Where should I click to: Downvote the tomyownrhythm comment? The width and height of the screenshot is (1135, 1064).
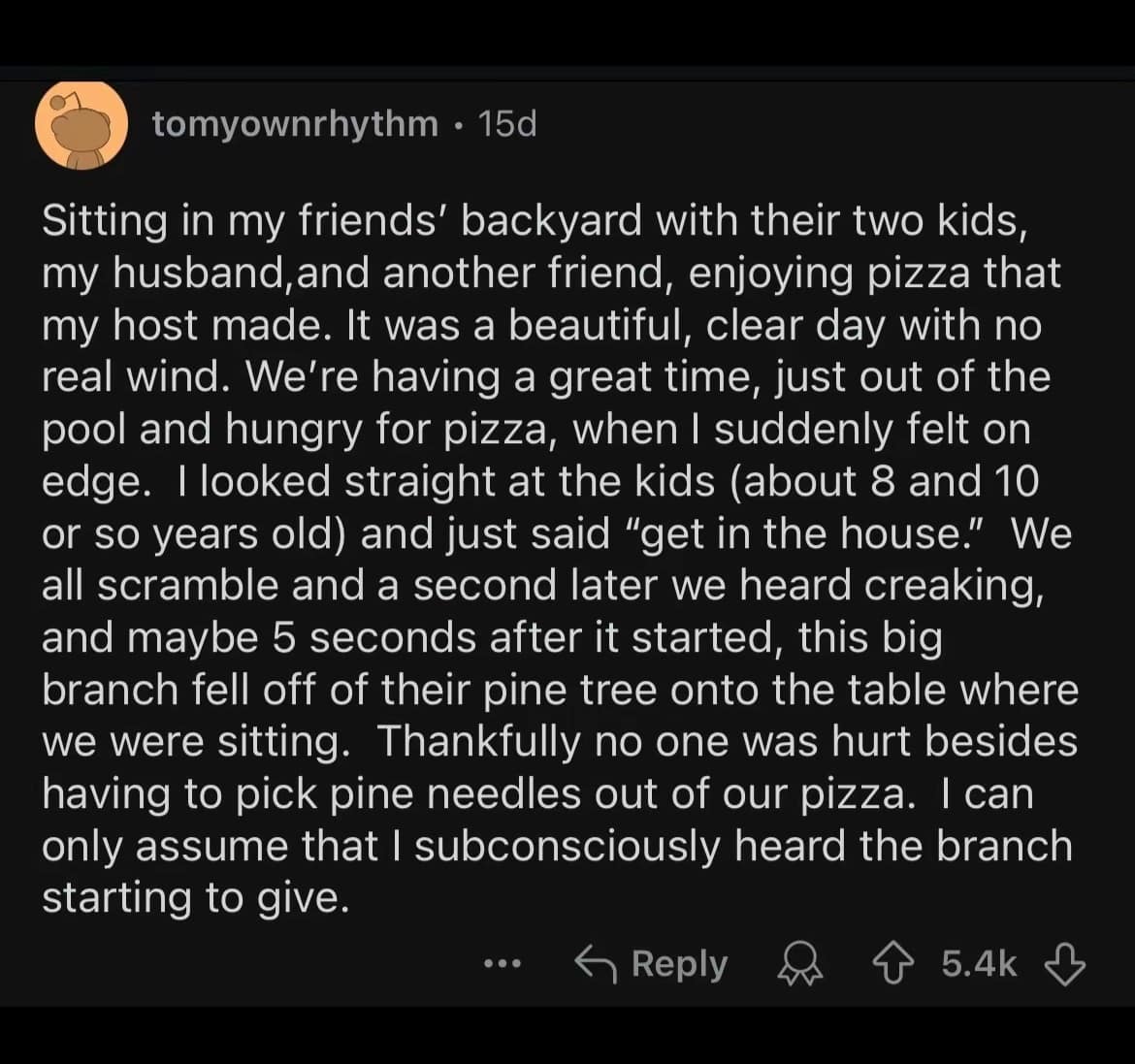click(x=1064, y=964)
